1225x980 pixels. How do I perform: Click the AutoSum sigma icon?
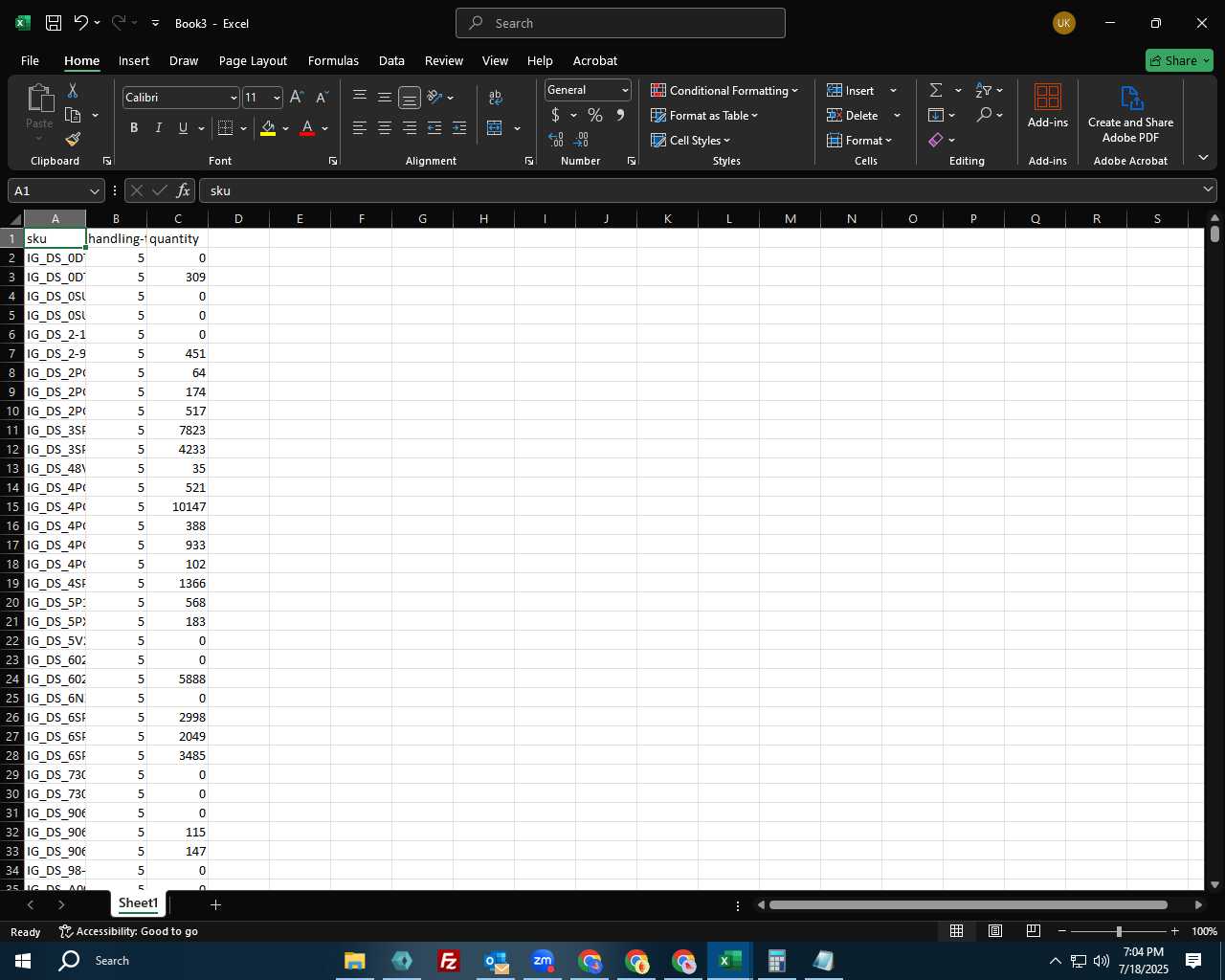tap(936, 90)
